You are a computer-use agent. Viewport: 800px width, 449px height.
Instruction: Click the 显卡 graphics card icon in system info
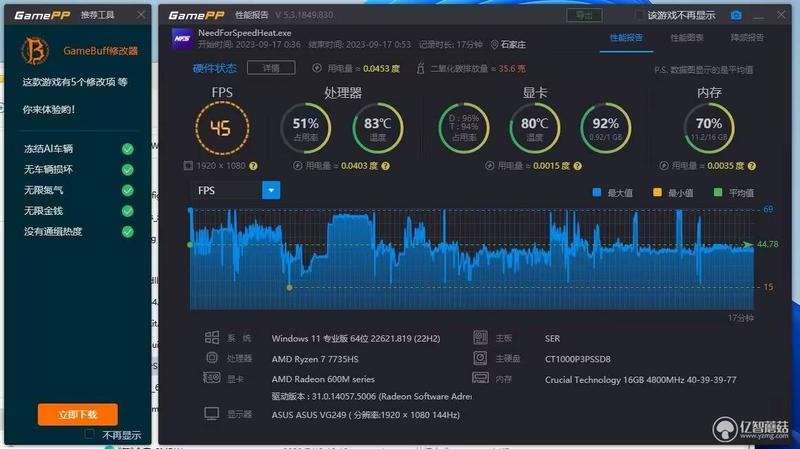[212, 378]
